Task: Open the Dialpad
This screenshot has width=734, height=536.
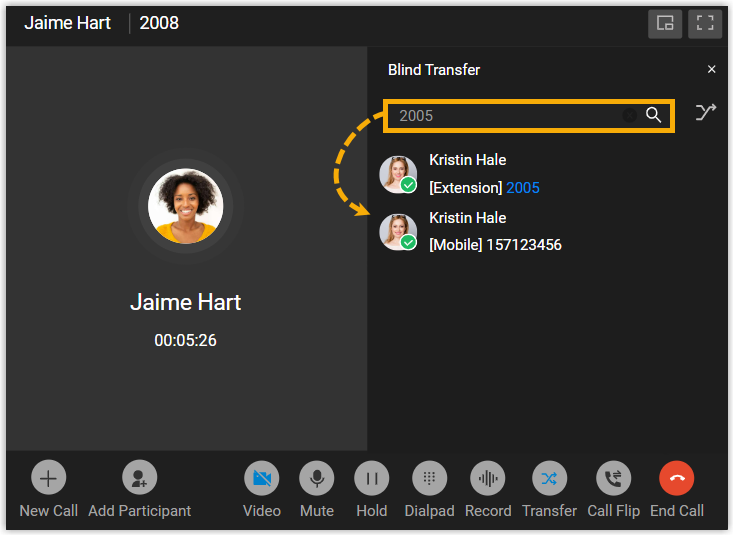Action: point(429,478)
